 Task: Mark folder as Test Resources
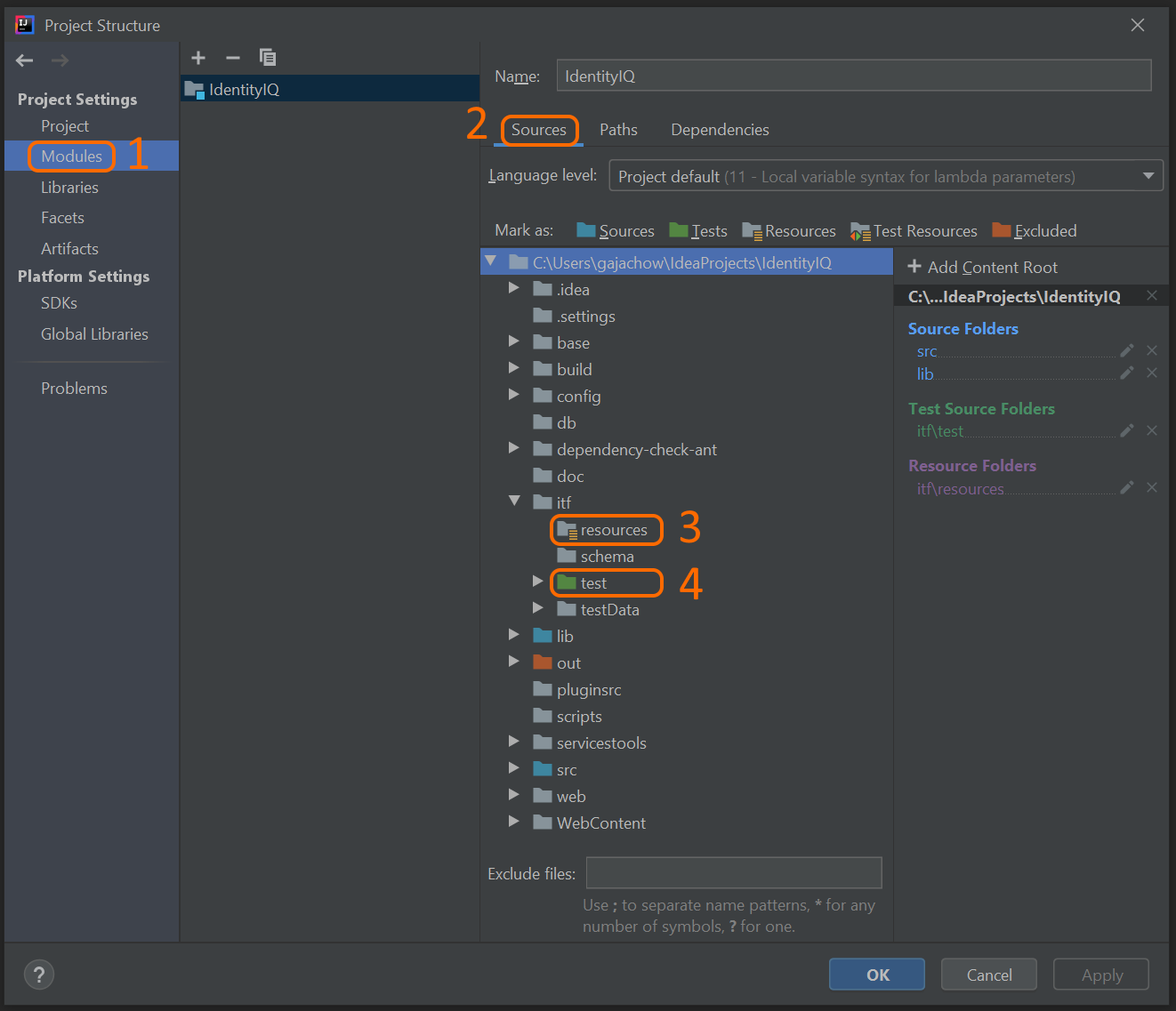point(914,231)
